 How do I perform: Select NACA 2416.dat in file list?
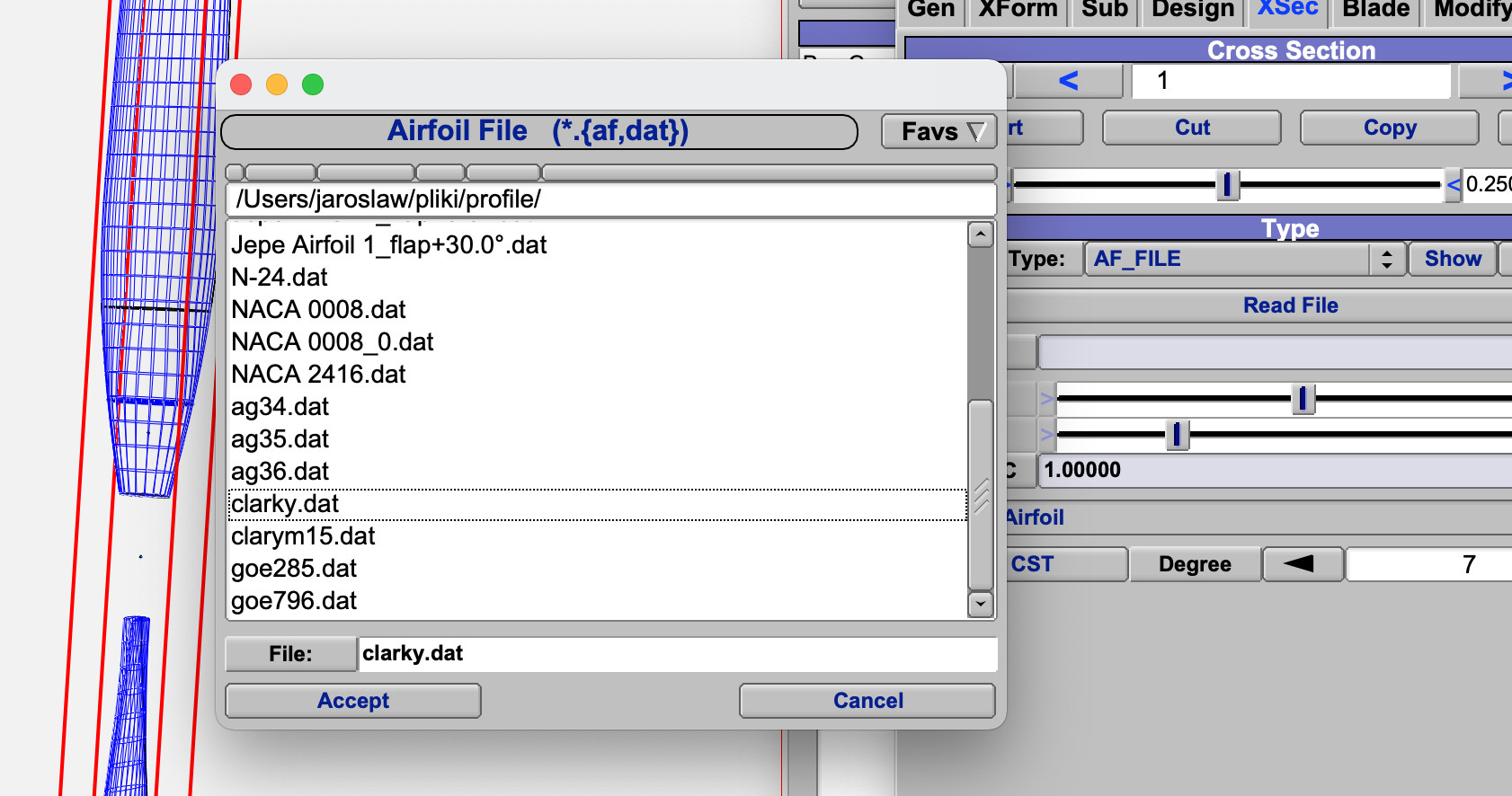click(x=319, y=375)
